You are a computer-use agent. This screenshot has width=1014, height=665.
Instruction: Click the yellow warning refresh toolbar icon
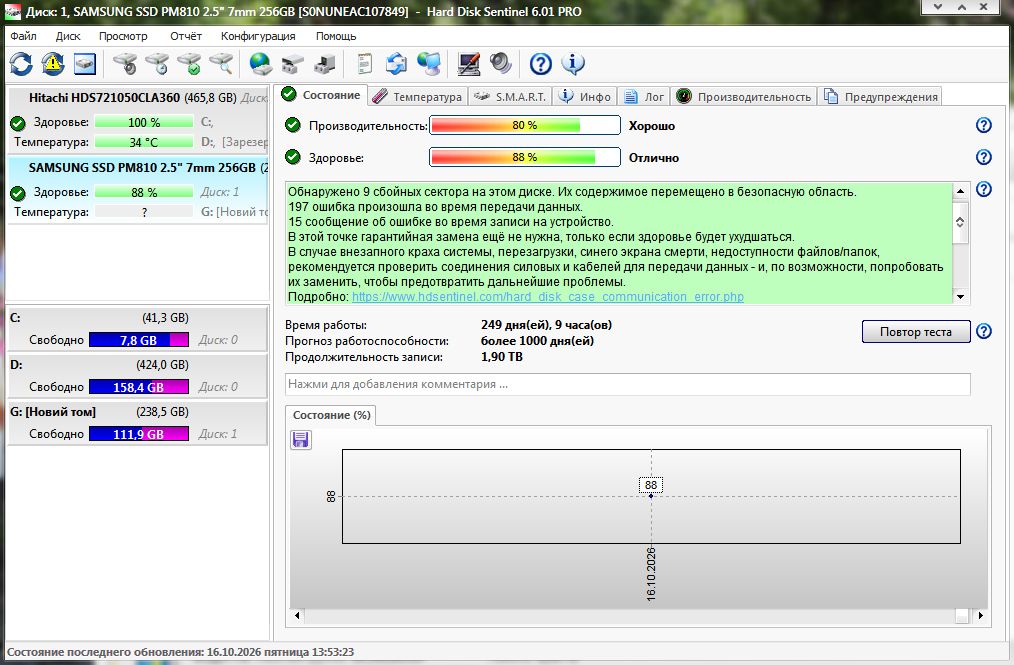53,63
